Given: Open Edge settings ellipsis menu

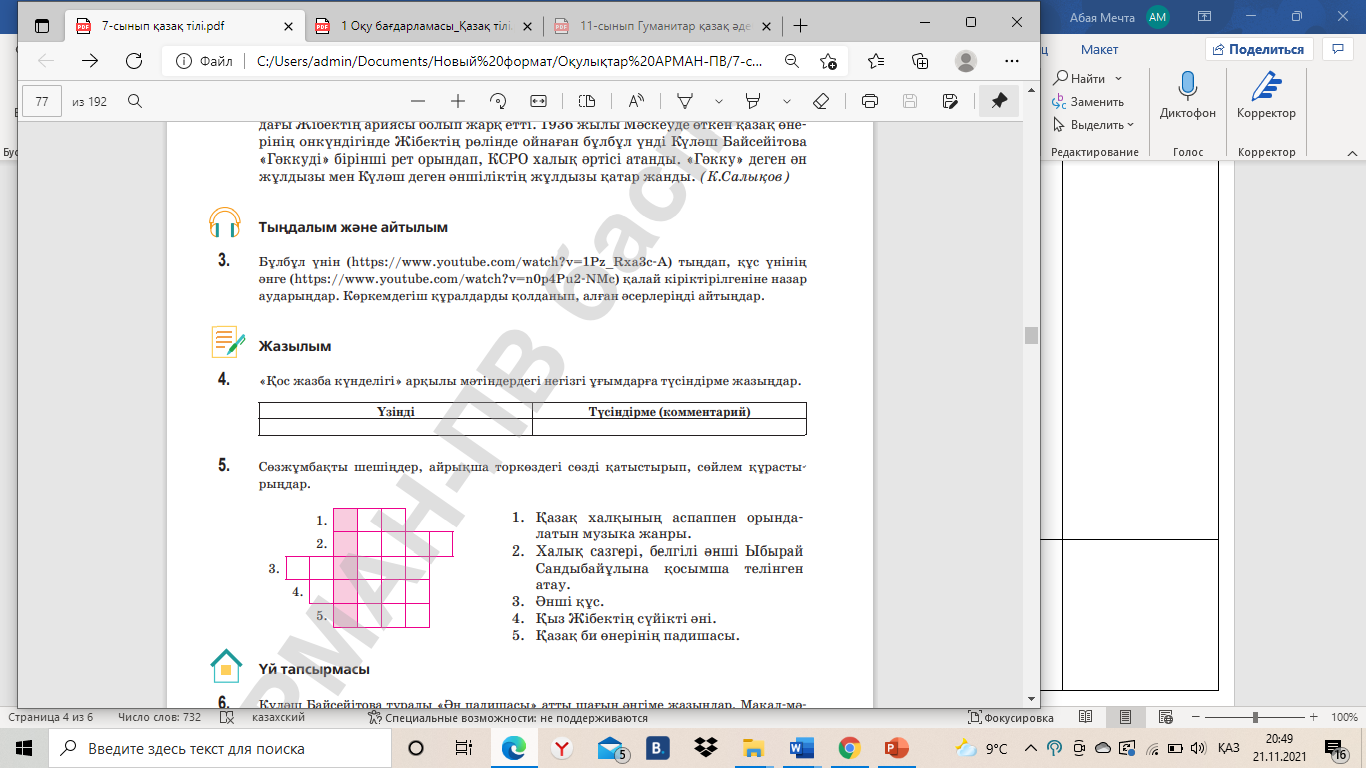Looking at the screenshot, I should click(x=1011, y=61).
